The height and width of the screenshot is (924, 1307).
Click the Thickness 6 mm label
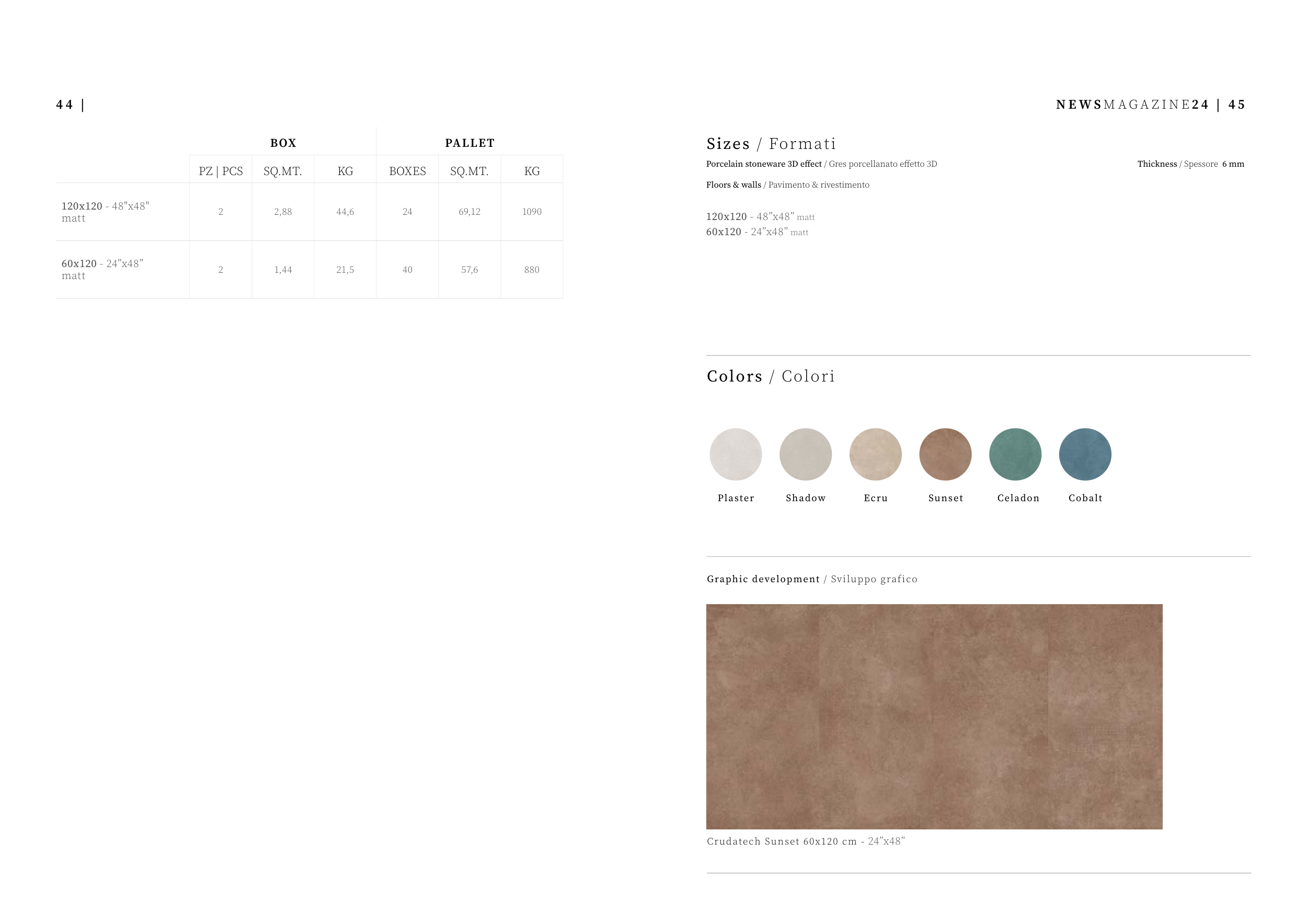click(1190, 164)
